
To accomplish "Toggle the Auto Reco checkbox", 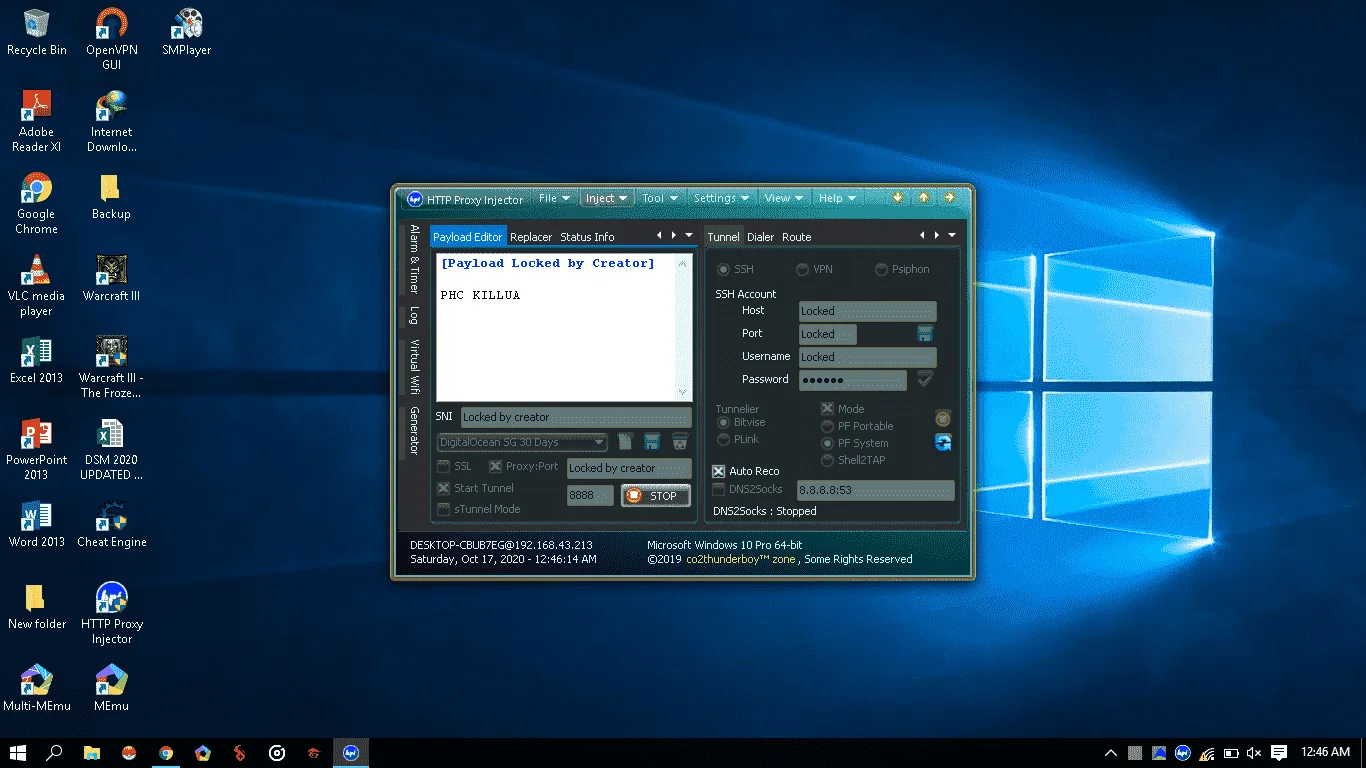I will pos(718,471).
